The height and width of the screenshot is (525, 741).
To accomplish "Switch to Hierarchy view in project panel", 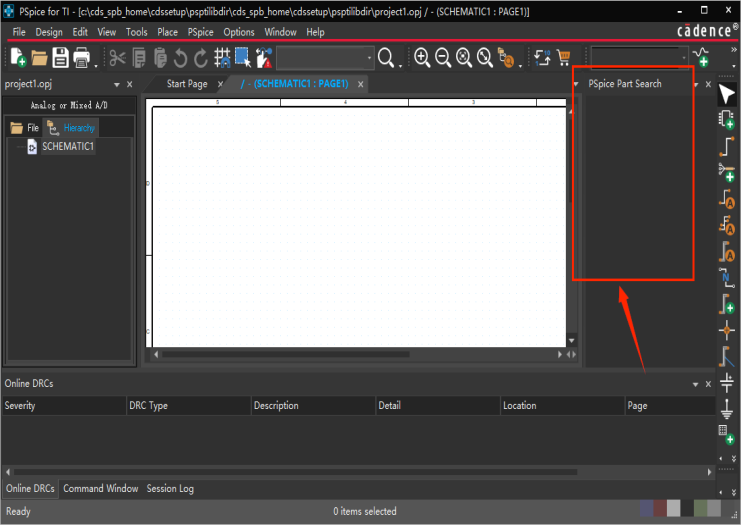I will [71, 128].
